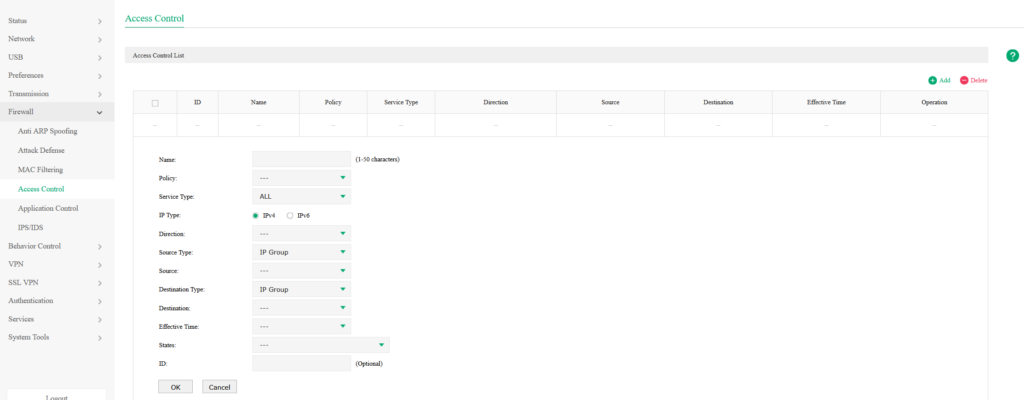Open the States dropdown
The width and height of the screenshot is (1024, 400).
click(x=321, y=344)
